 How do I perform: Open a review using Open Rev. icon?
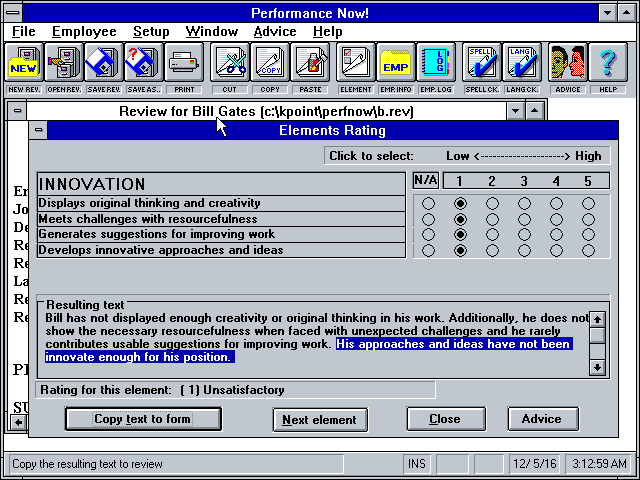(x=64, y=62)
